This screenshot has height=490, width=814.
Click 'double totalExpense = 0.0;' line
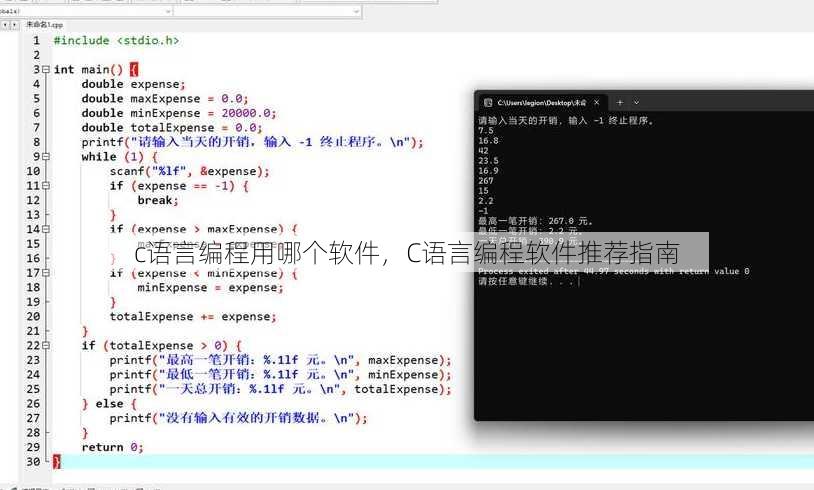click(x=172, y=128)
